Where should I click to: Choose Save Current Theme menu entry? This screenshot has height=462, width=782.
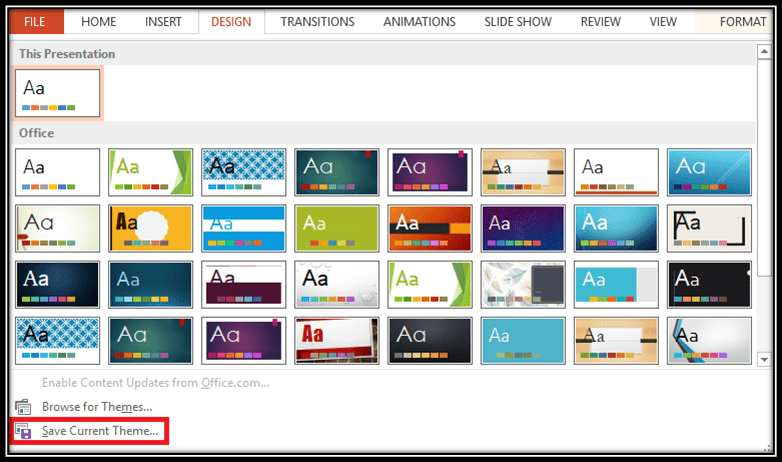[x=100, y=431]
